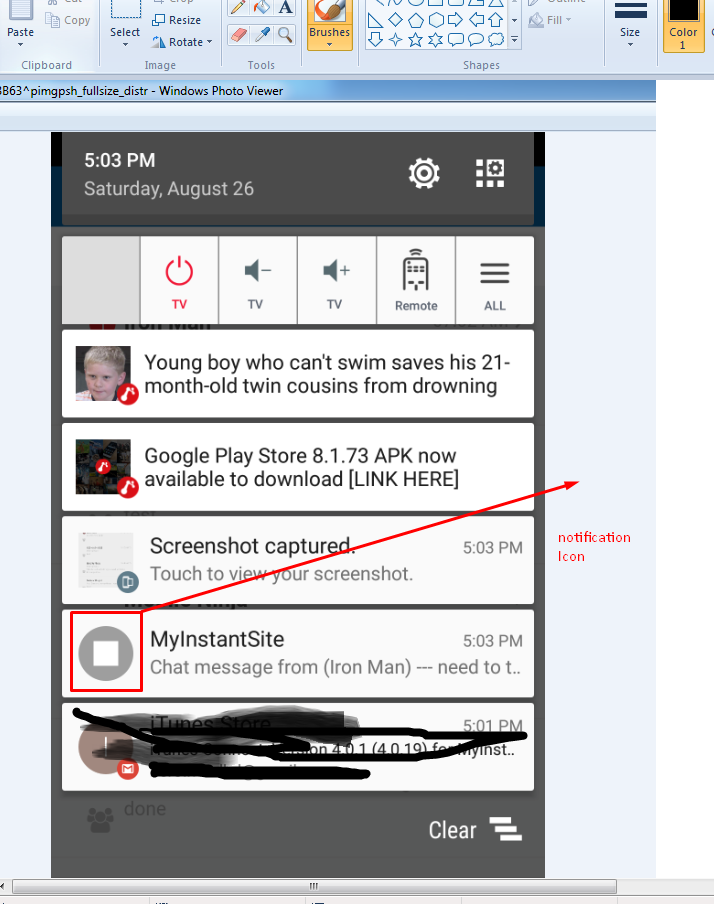Open the settings gear in notification shade
The width and height of the screenshot is (714, 904).
pos(424,173)
